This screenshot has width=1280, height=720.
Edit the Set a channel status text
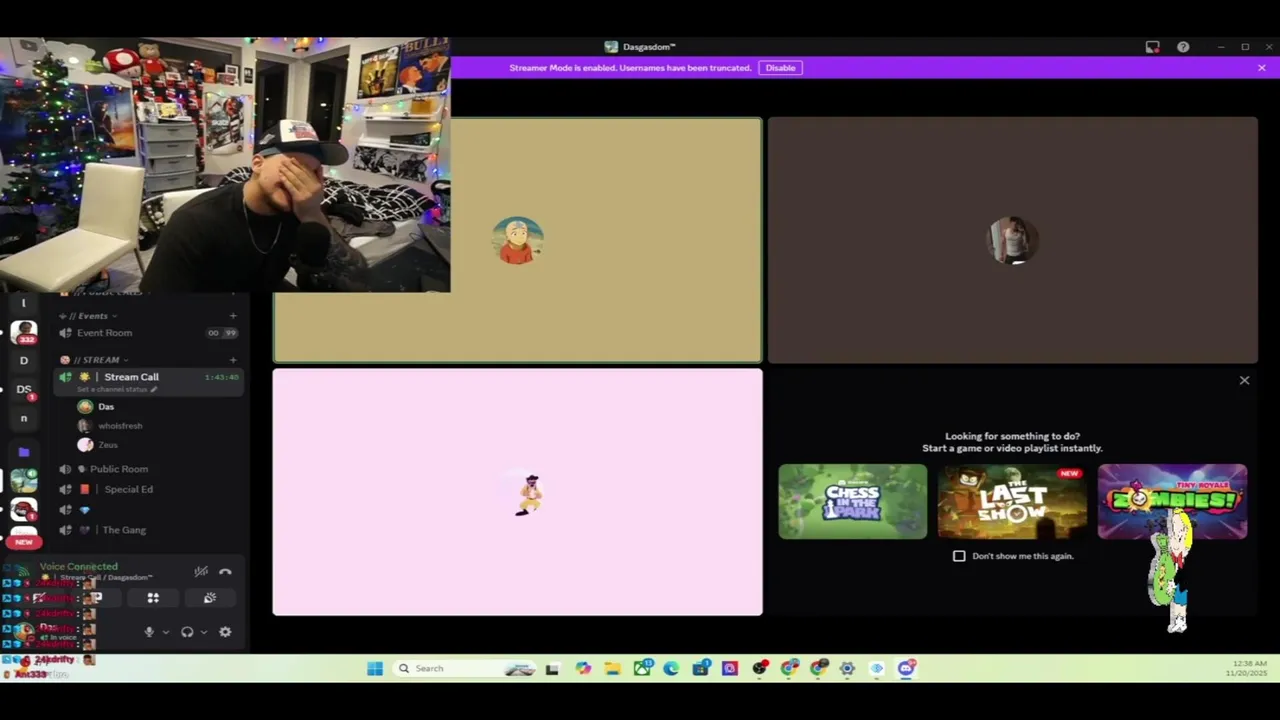[117, 389]
